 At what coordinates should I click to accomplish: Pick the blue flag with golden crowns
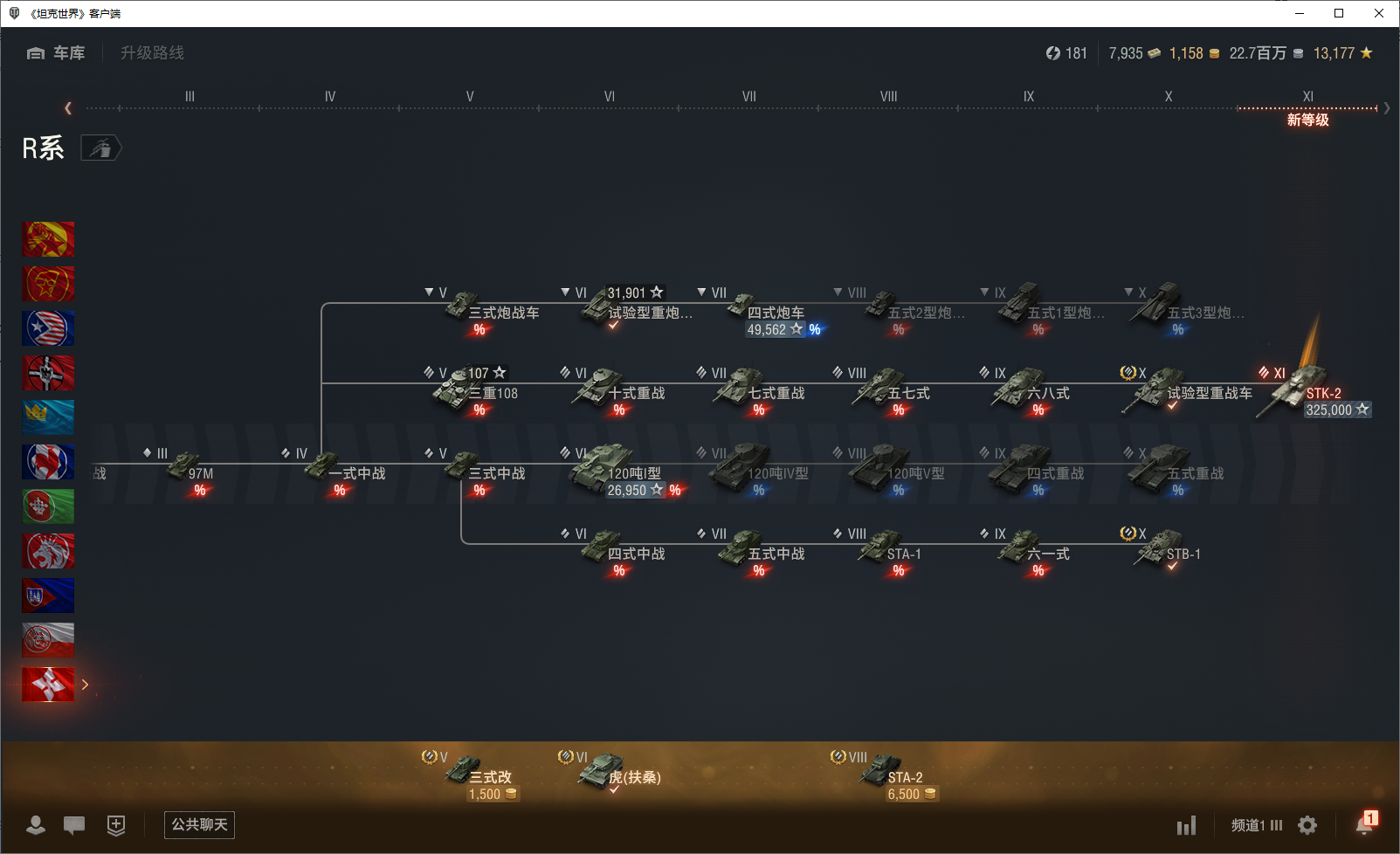pos(48,417)
